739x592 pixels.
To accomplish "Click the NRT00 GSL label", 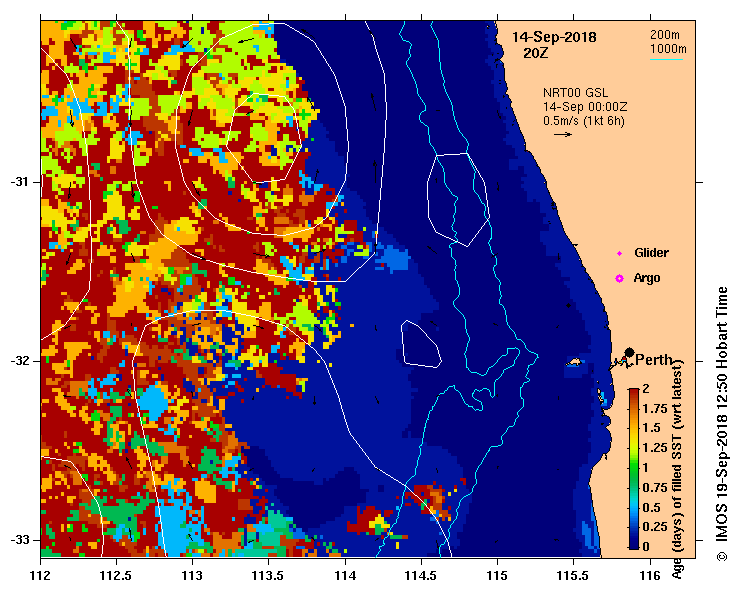I will (575, 93).
